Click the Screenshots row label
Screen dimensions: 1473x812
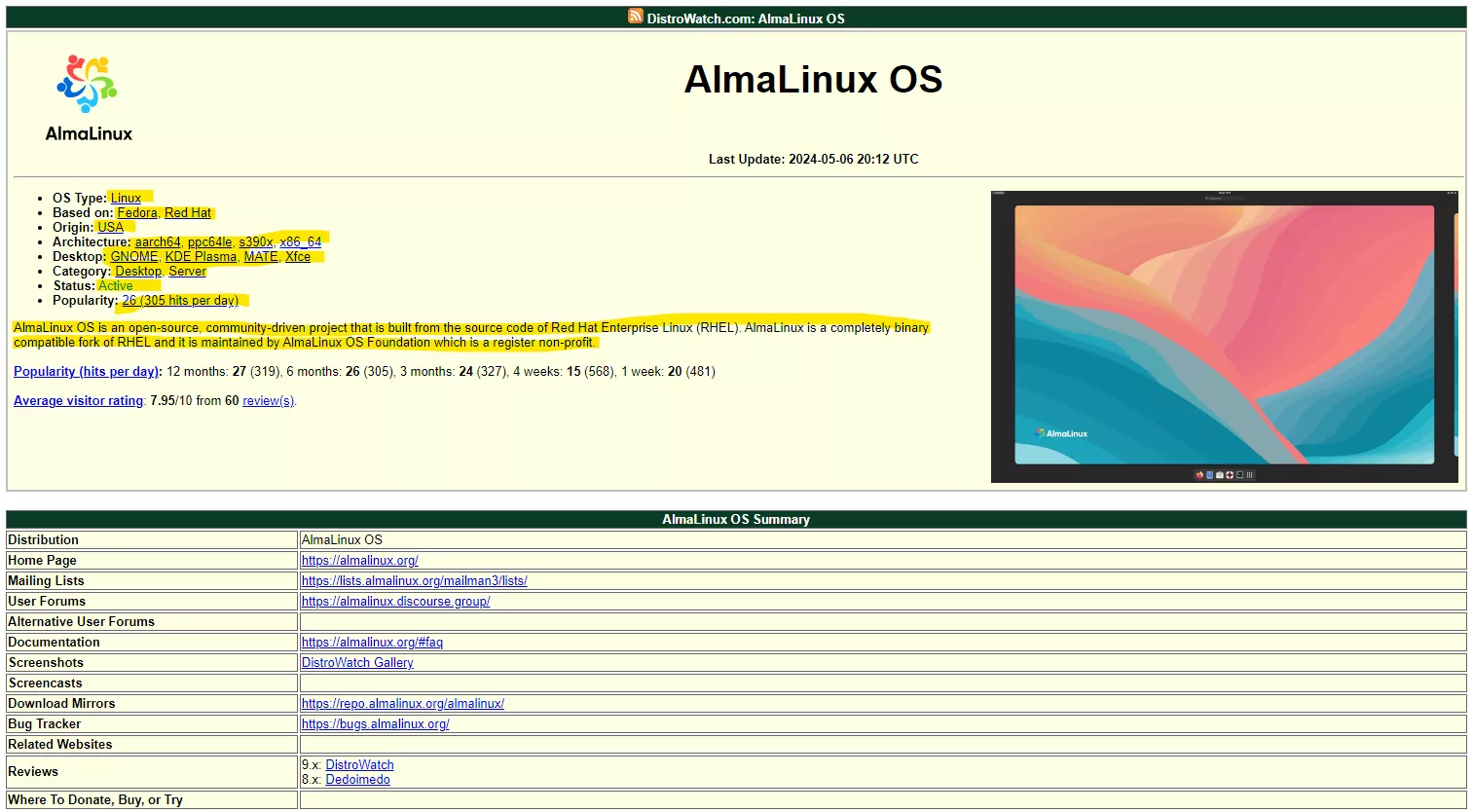(x=46, y=663)
